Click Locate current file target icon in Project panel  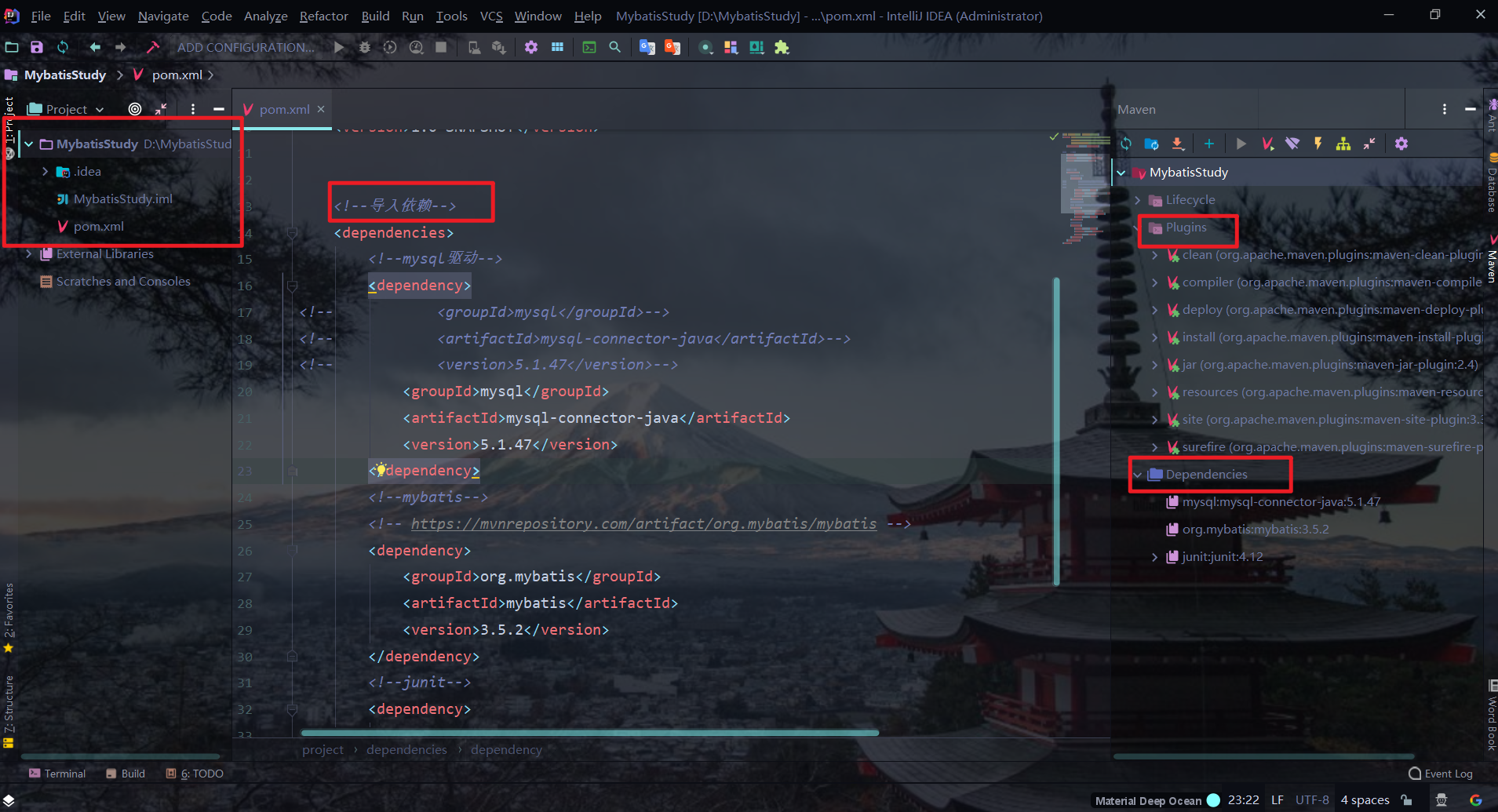[x=135, y=109]
